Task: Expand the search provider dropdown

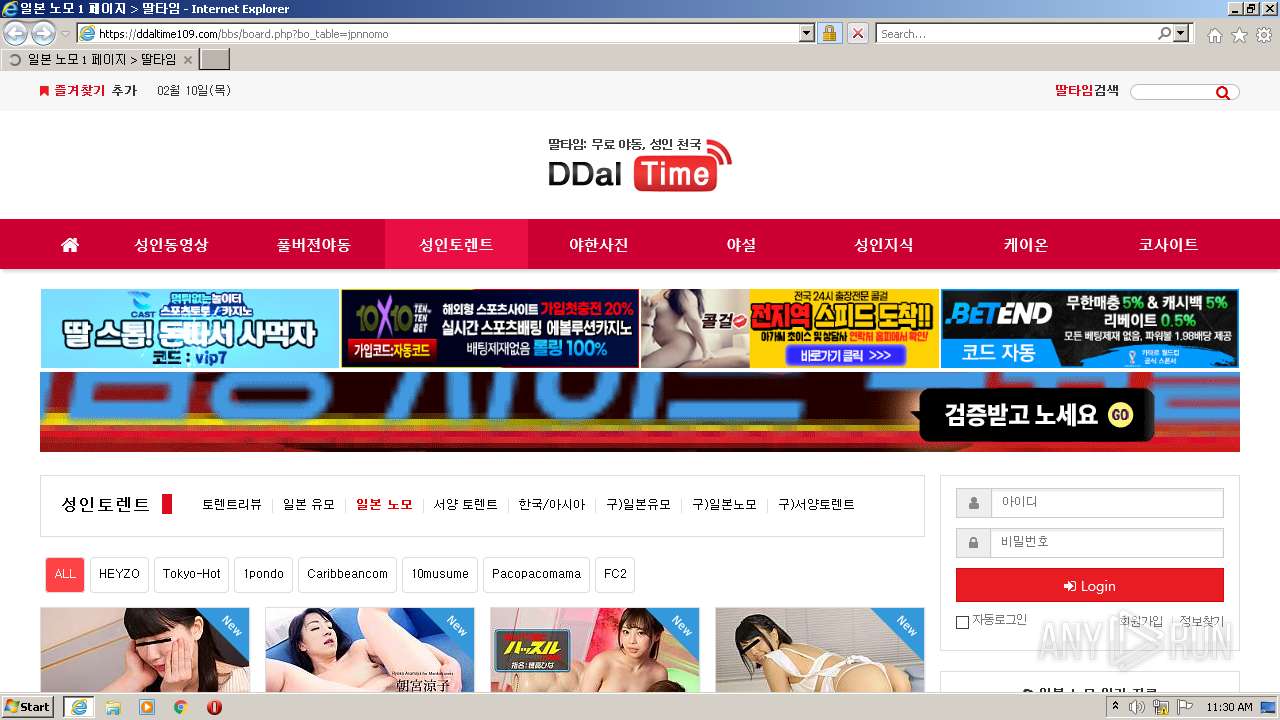Action: (1182, 33)
